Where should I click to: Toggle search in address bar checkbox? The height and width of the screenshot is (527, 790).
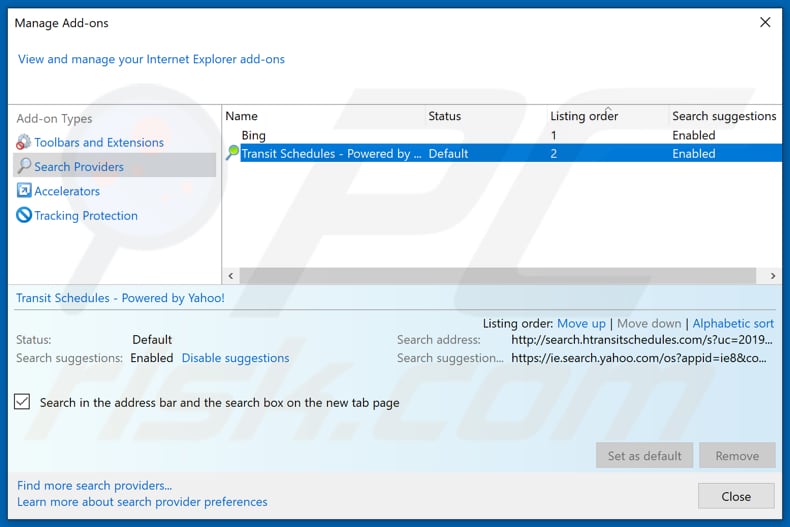pyautogui.click(x=22, y=402)
